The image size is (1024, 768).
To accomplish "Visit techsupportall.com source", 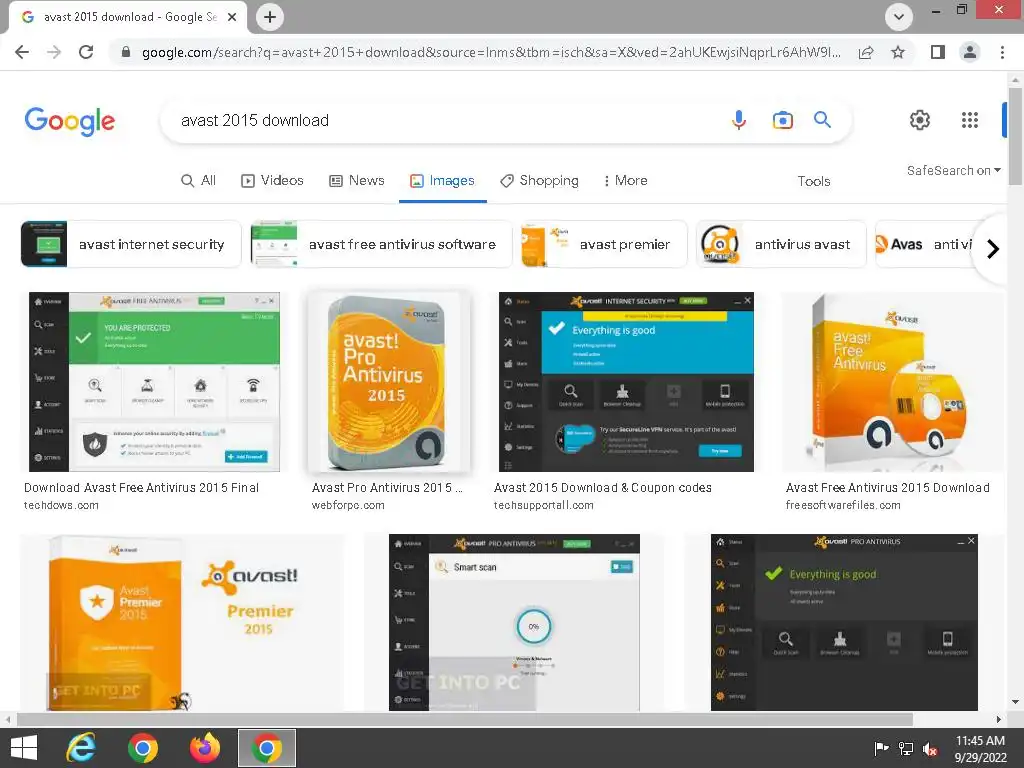I will pos(543,505).
